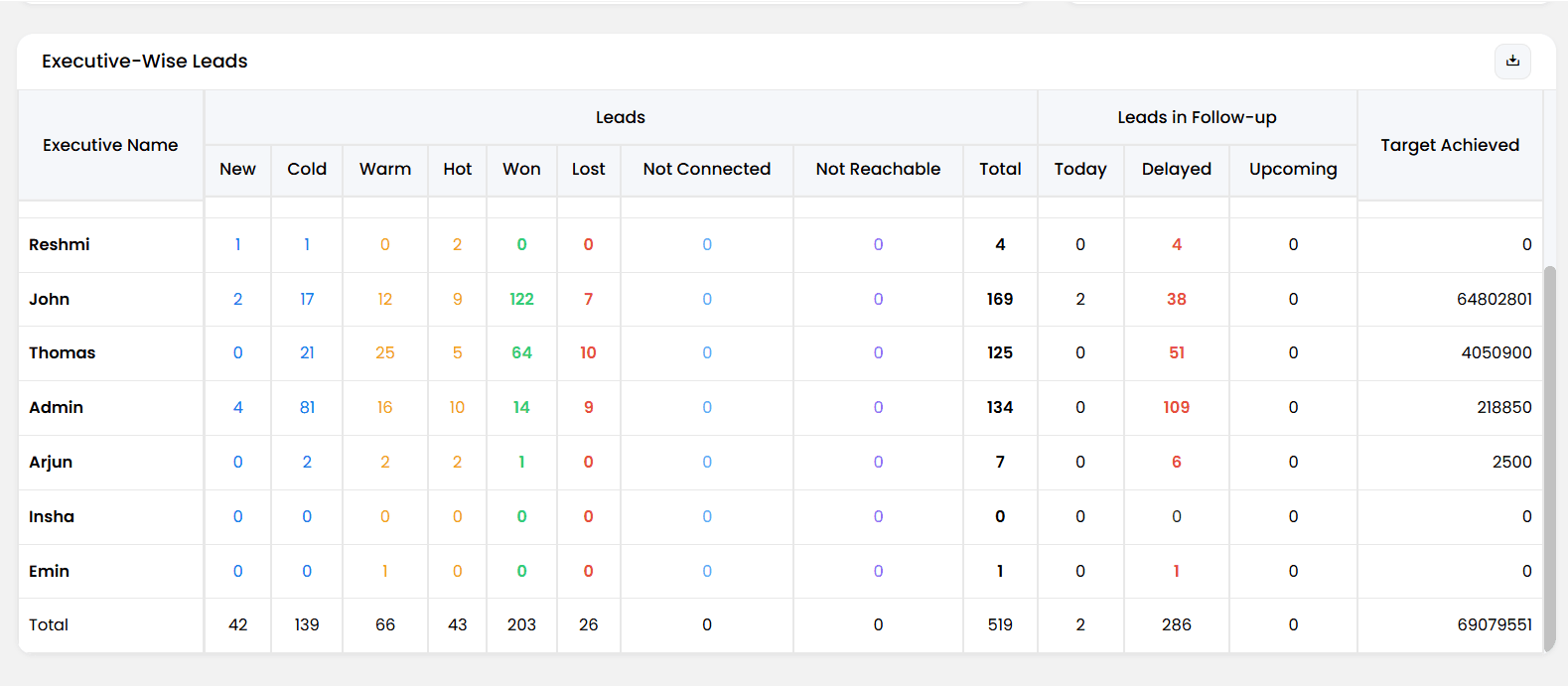The width and height of the screenshot is (1568, 686).
Task: Open John's Warm leads count 12
Action: click(x=385, y=299)
